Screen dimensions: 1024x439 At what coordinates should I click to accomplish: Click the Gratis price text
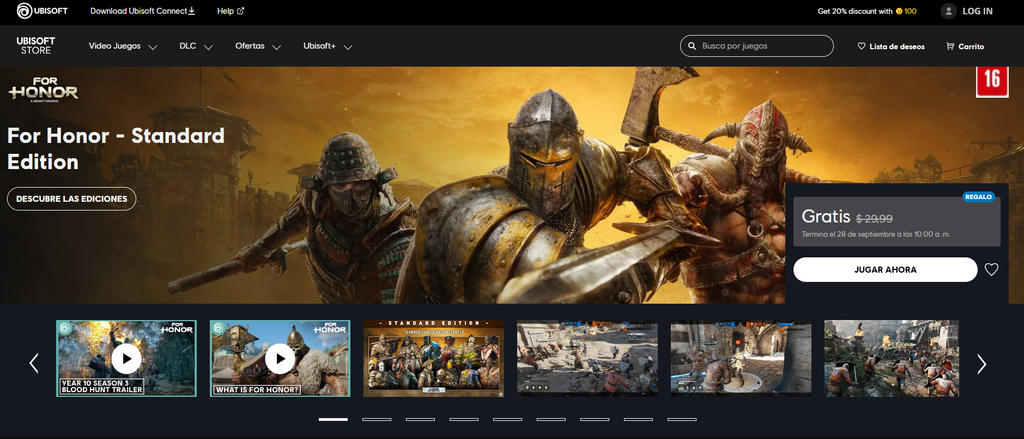(825, 216)
